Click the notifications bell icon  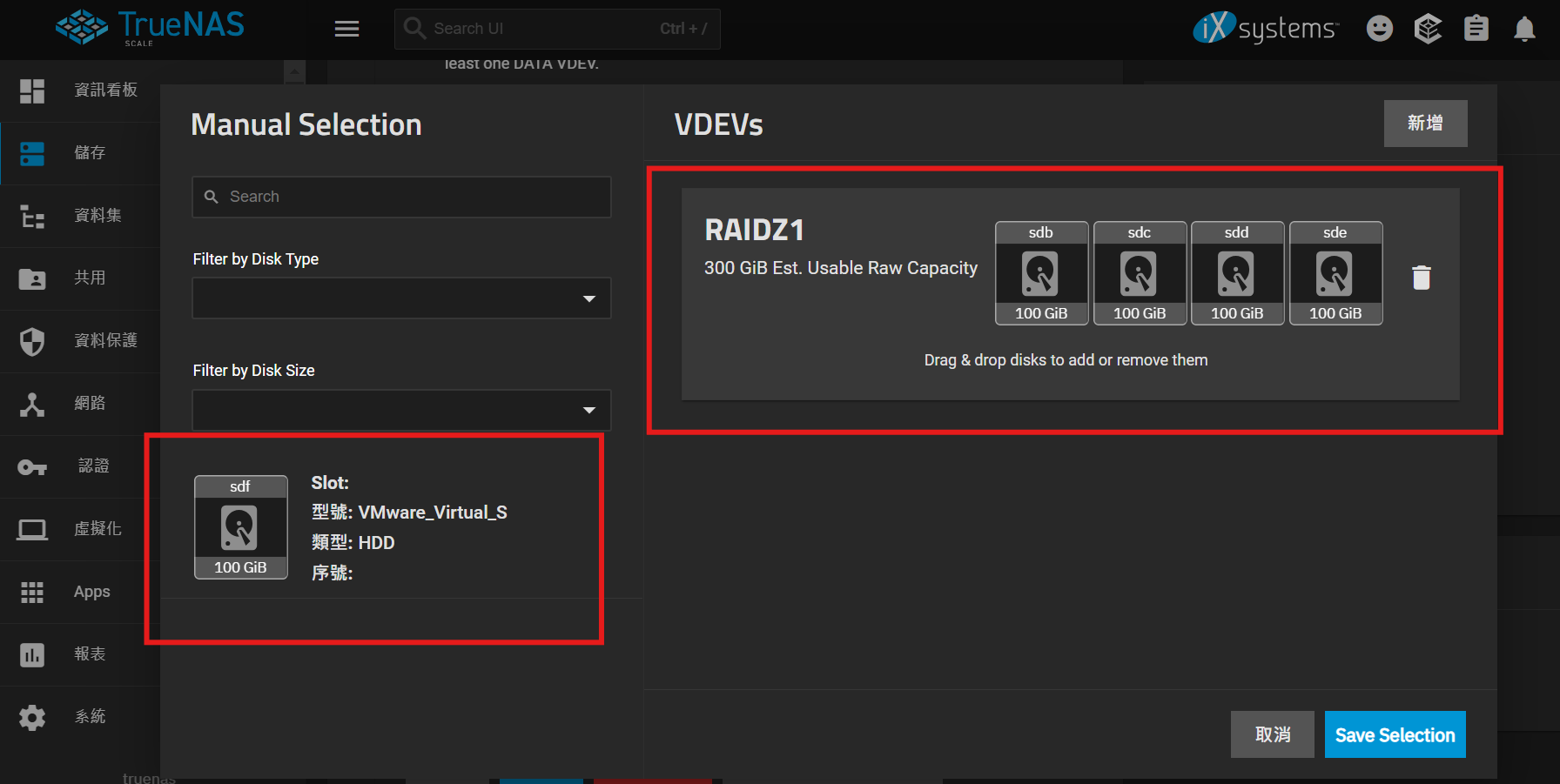1524,30
